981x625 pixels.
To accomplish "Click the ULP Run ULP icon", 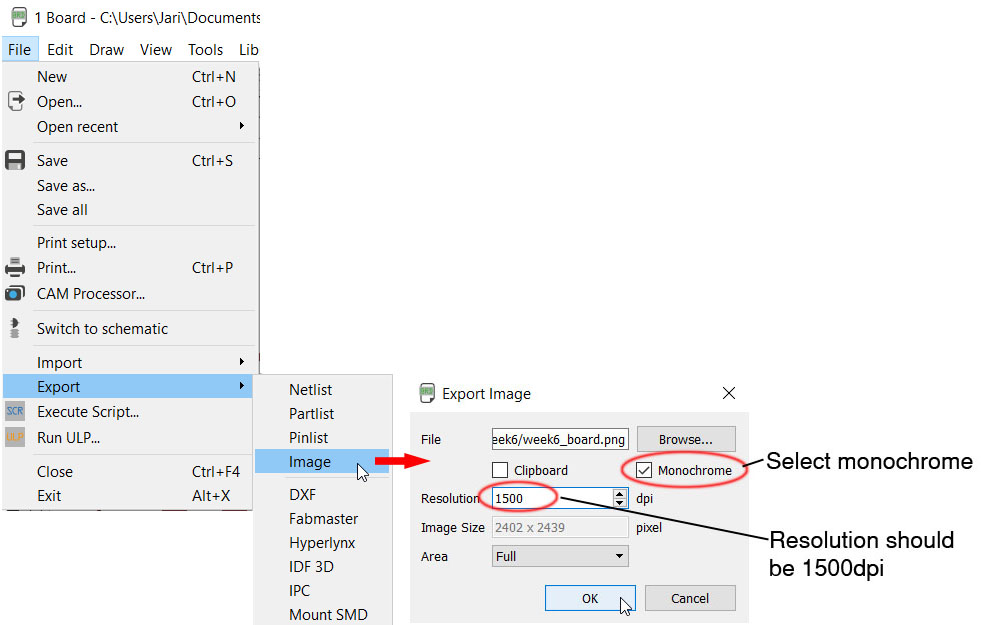I will tap(15, 437).
